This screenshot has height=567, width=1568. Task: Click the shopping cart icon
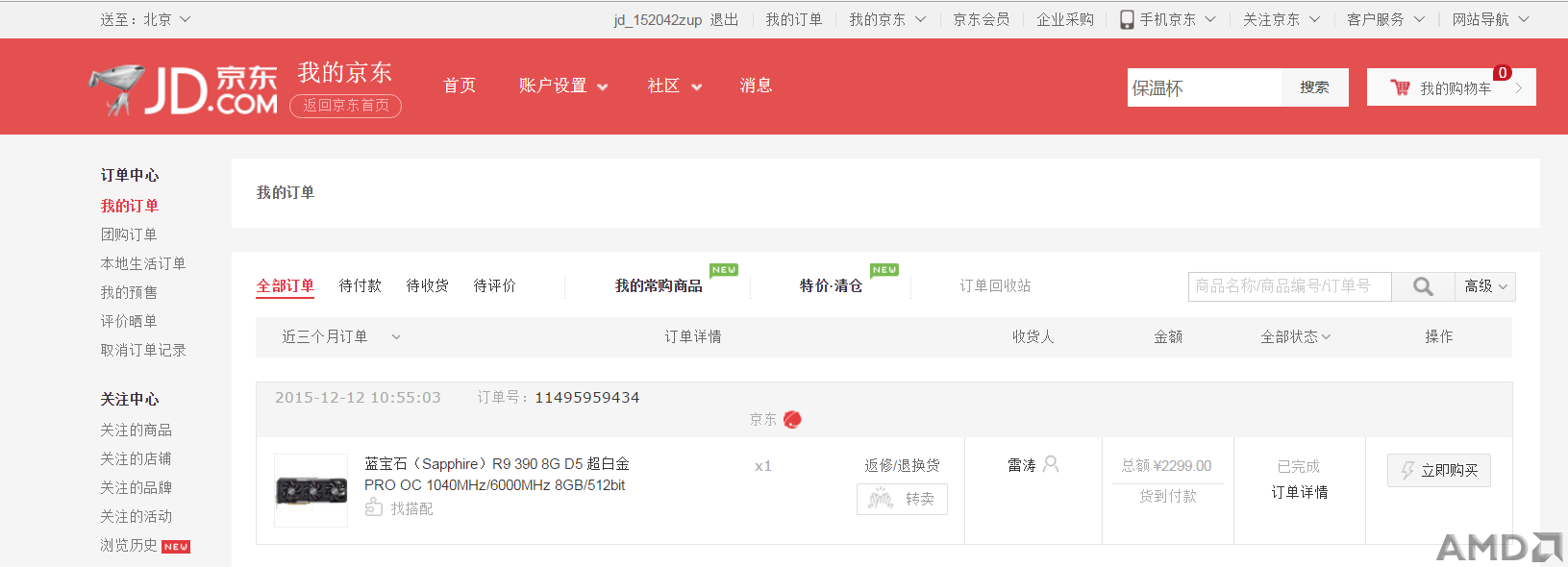[x=1400, y=87]
